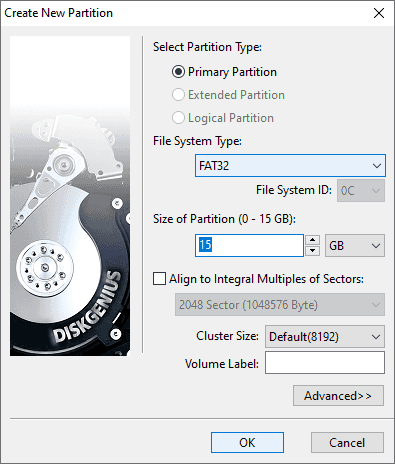Click the File System Type label

click(197, 141)
